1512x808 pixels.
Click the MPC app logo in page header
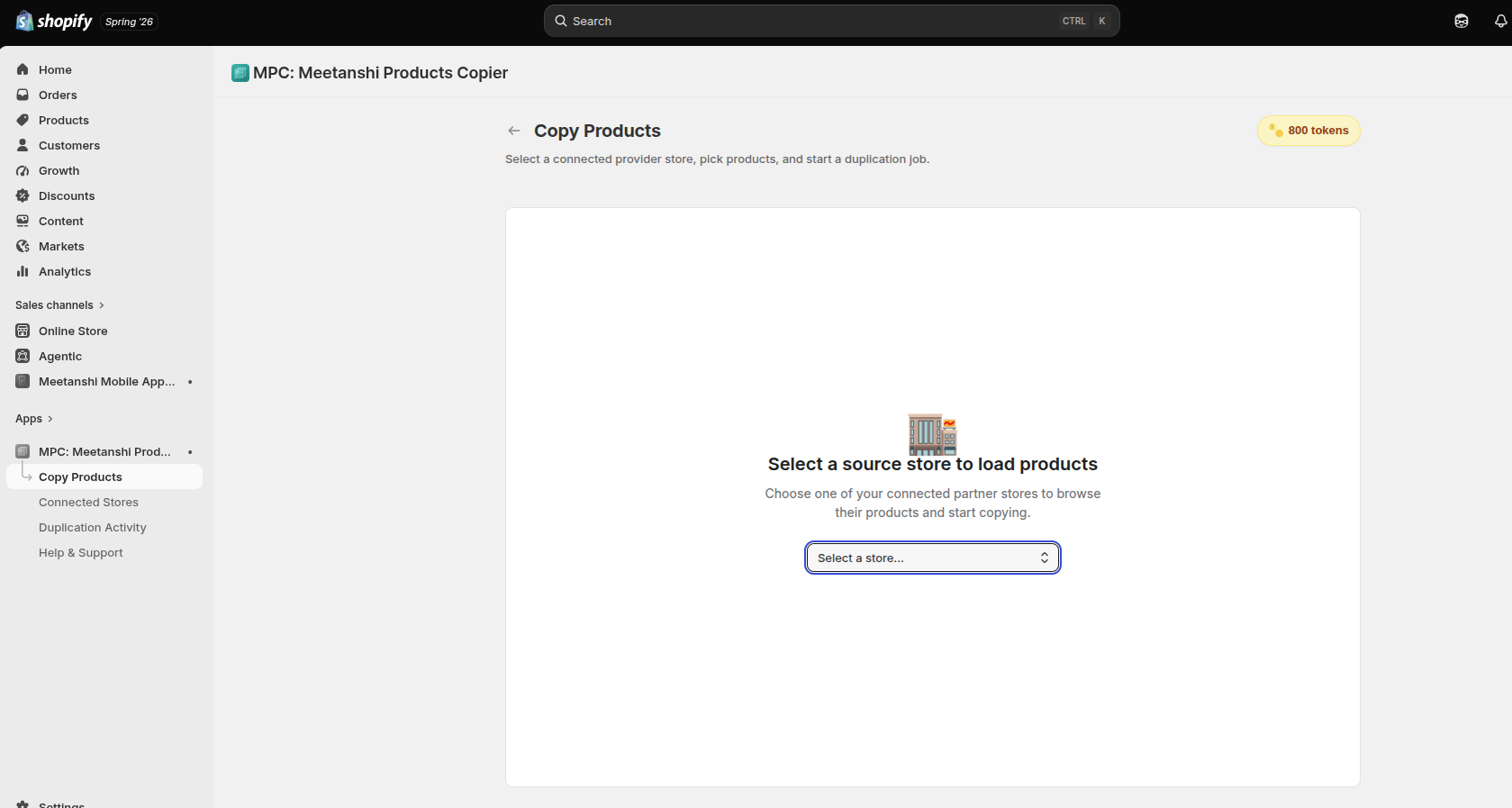pyautogui.click(x=240, y=73)
